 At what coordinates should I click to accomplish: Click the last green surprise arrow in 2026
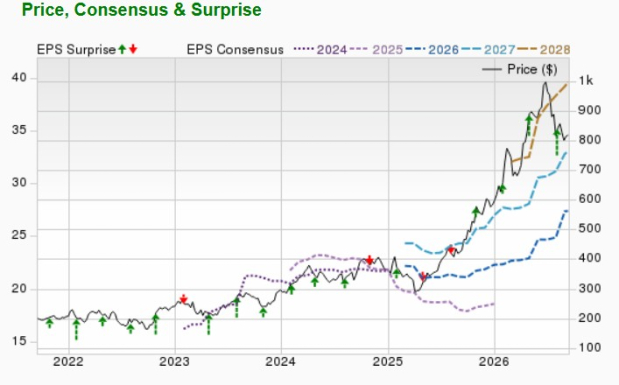[557, 142]
